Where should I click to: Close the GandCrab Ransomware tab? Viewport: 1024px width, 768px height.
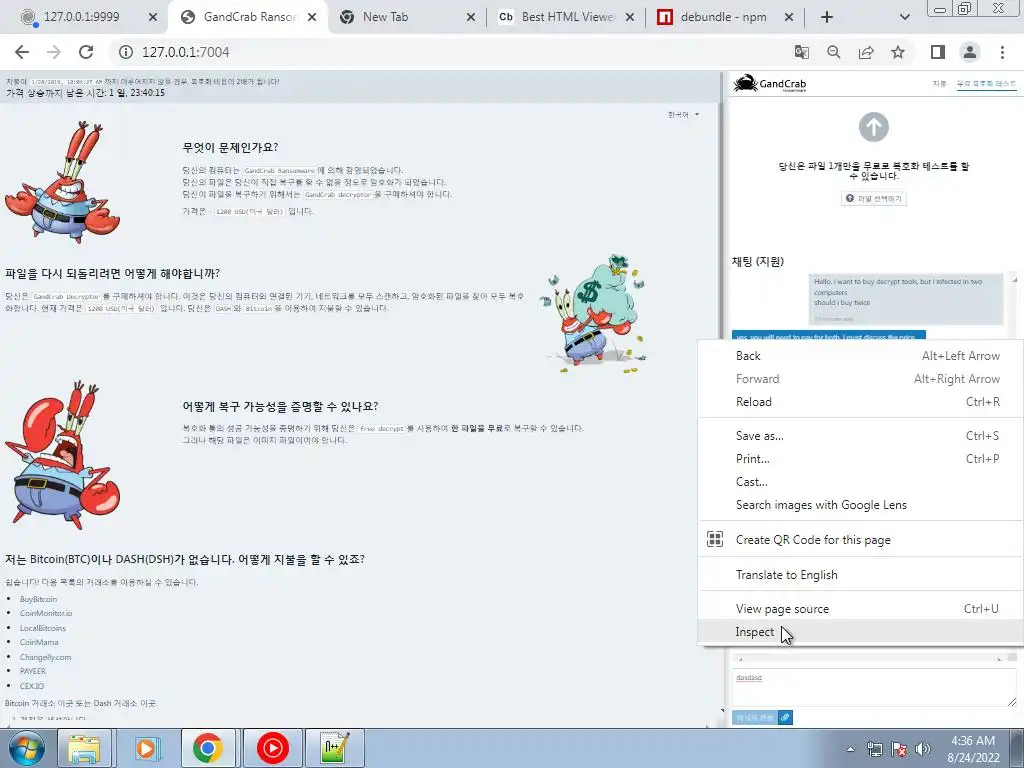[x=312, y=17]
